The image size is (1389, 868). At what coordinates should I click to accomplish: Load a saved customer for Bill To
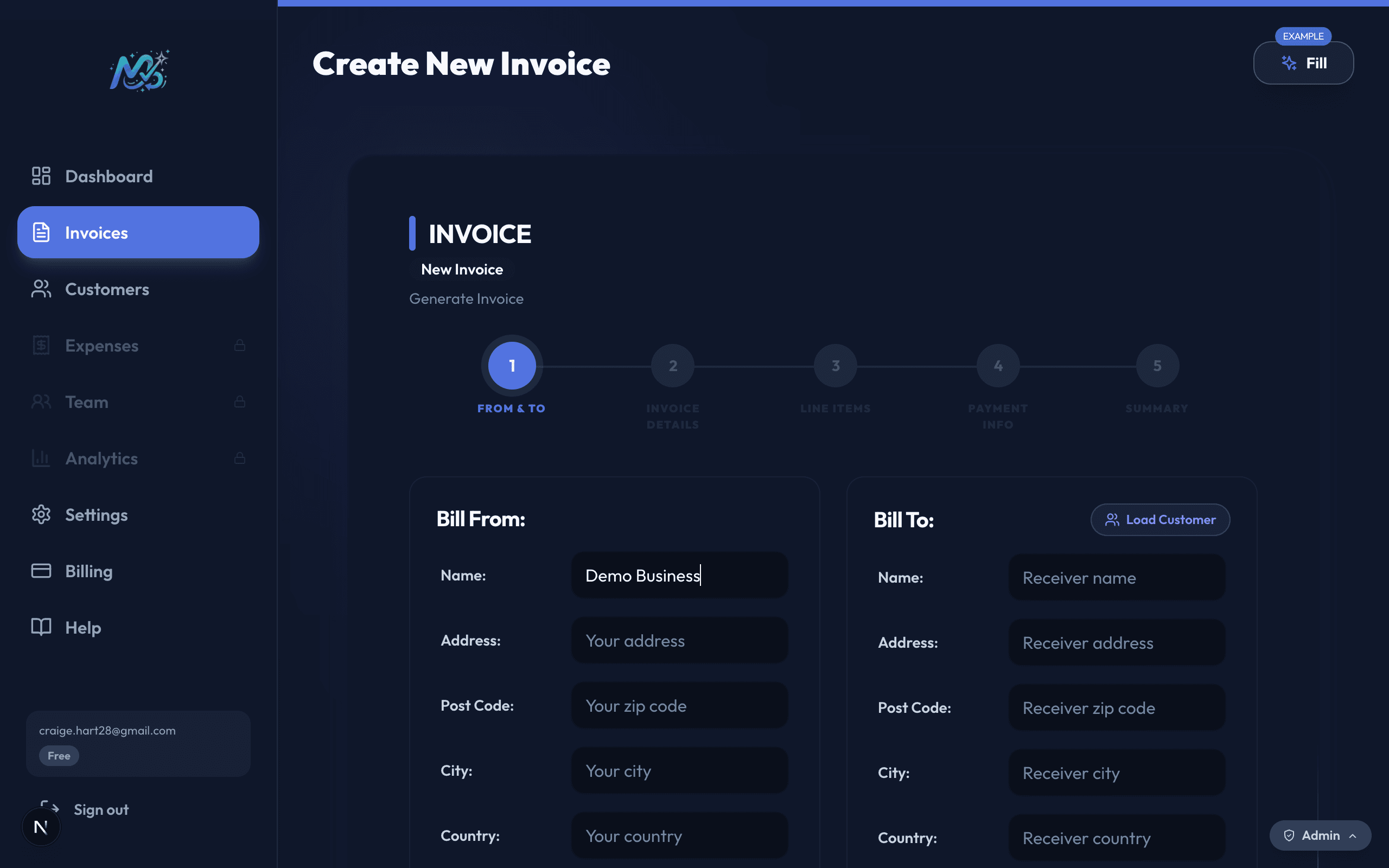coord(1160,520)
